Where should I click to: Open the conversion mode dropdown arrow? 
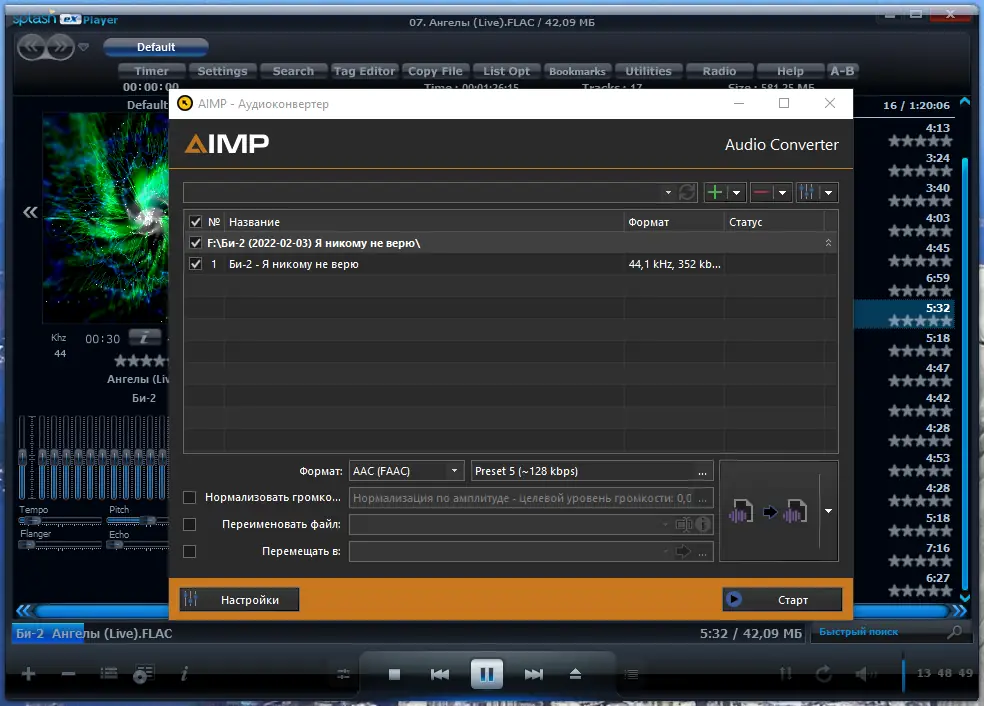pos(828,511)
